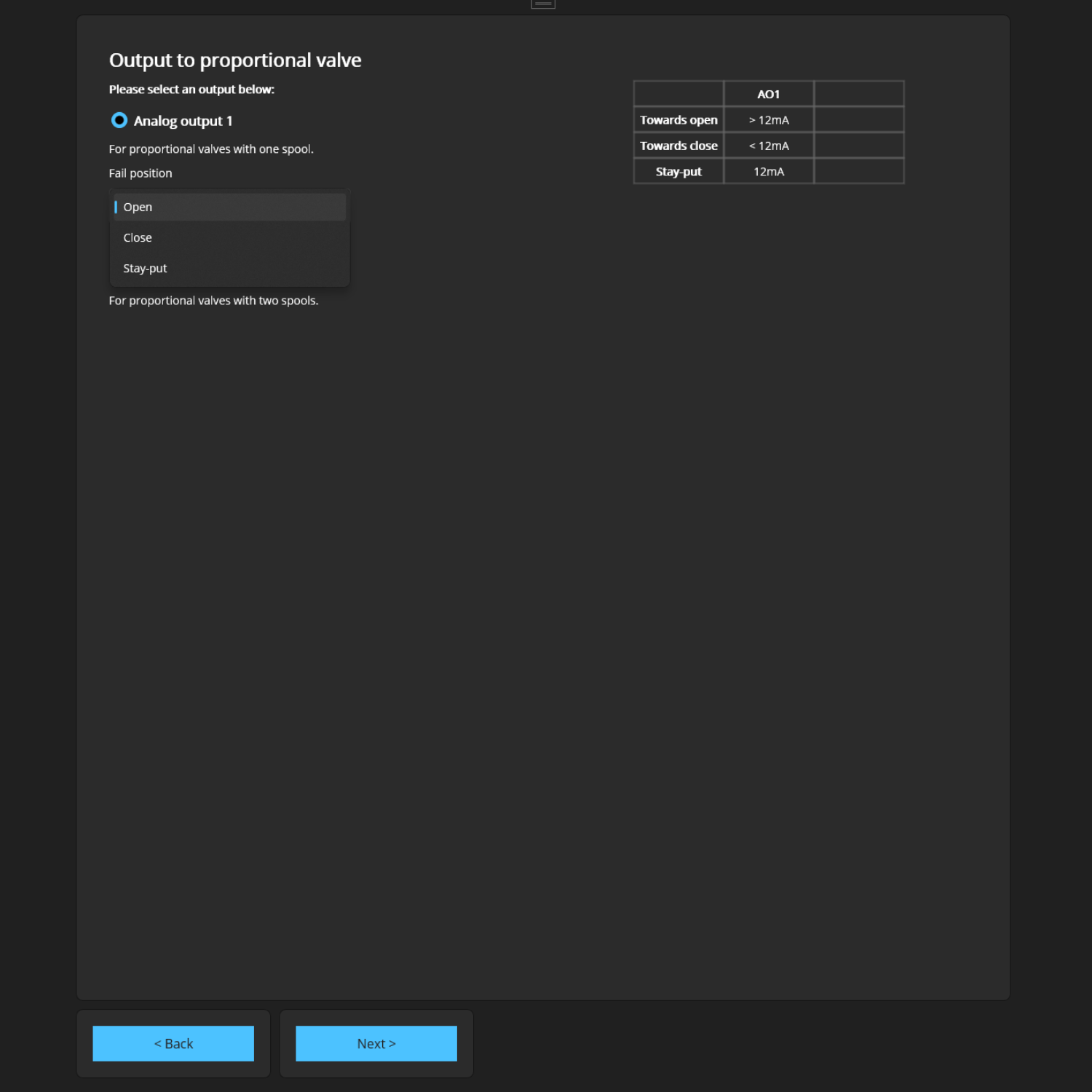Click the two spools description text
Viewport: 1092px width, 1092px height.
(213, 301)
